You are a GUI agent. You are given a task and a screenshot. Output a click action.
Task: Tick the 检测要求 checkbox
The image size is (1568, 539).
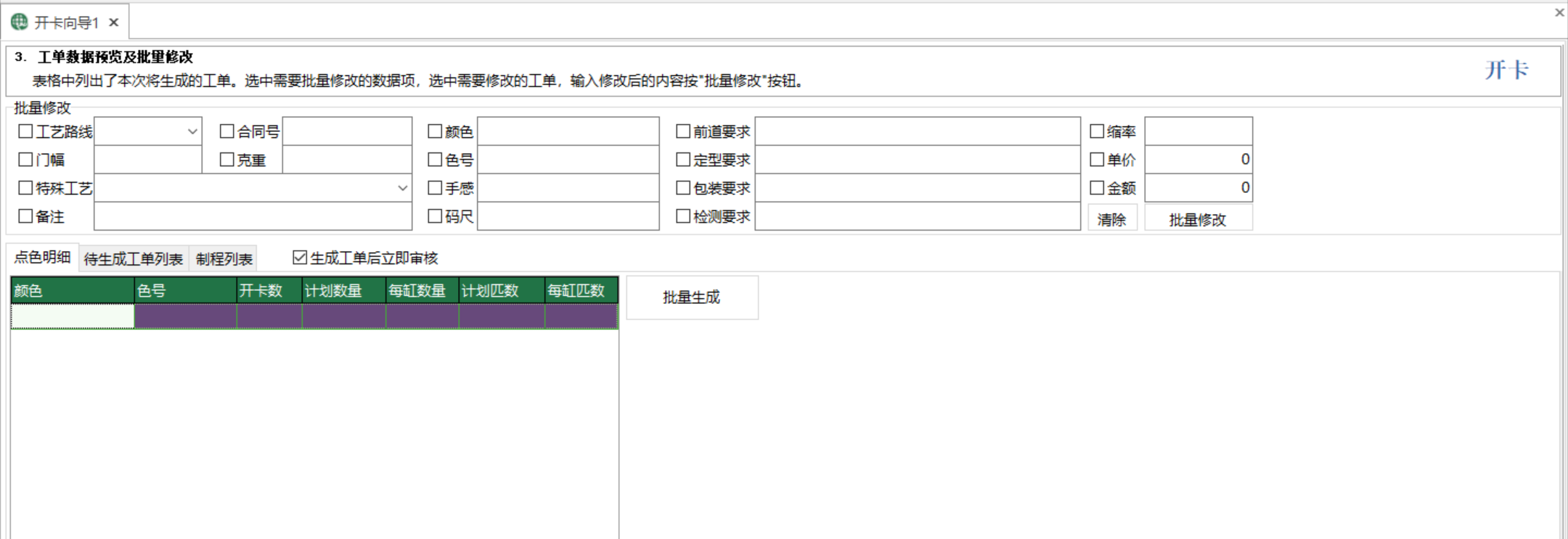683,216
